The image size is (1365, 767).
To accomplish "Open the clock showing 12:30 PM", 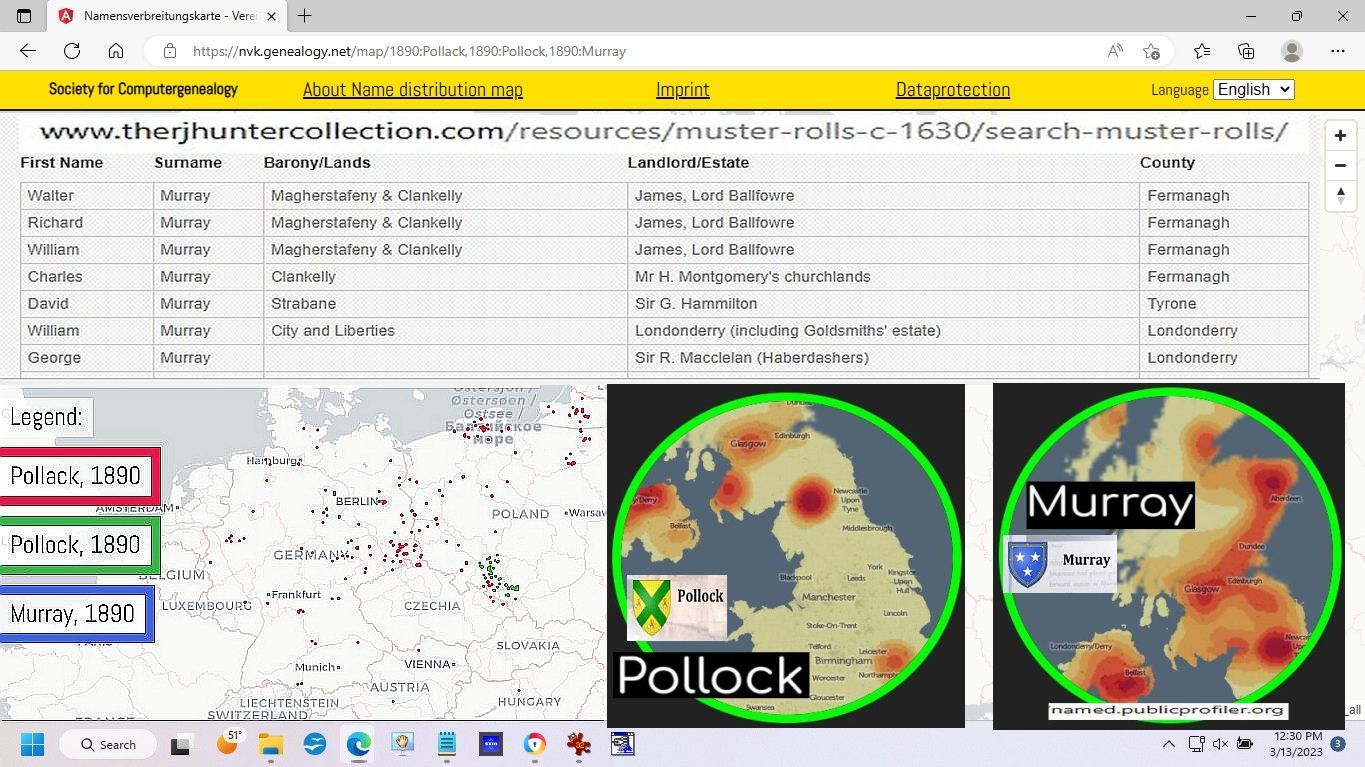I will click(x=1298, y=744).
